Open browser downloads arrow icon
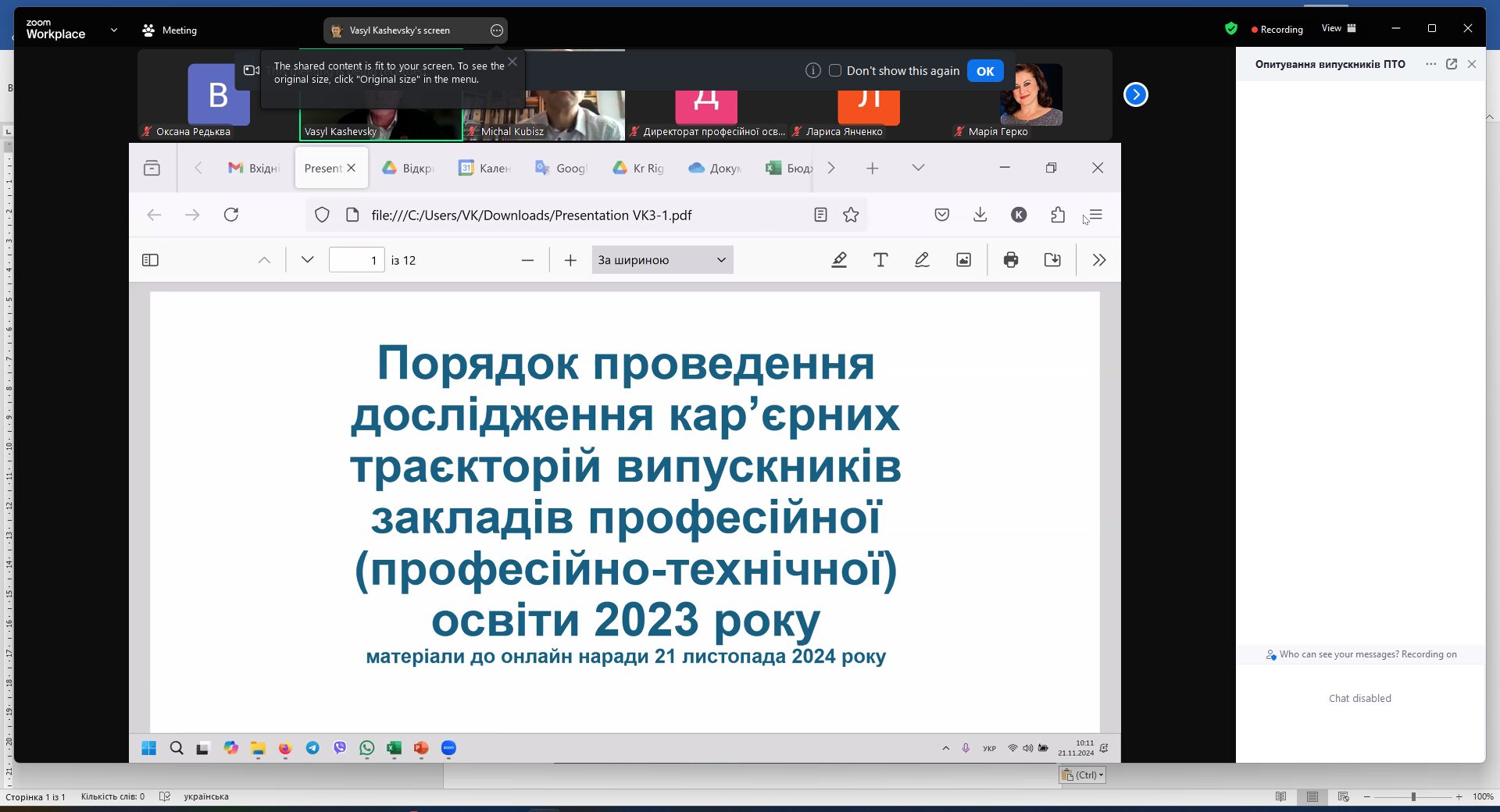The image size is (1500, 812). coord(980,215)
